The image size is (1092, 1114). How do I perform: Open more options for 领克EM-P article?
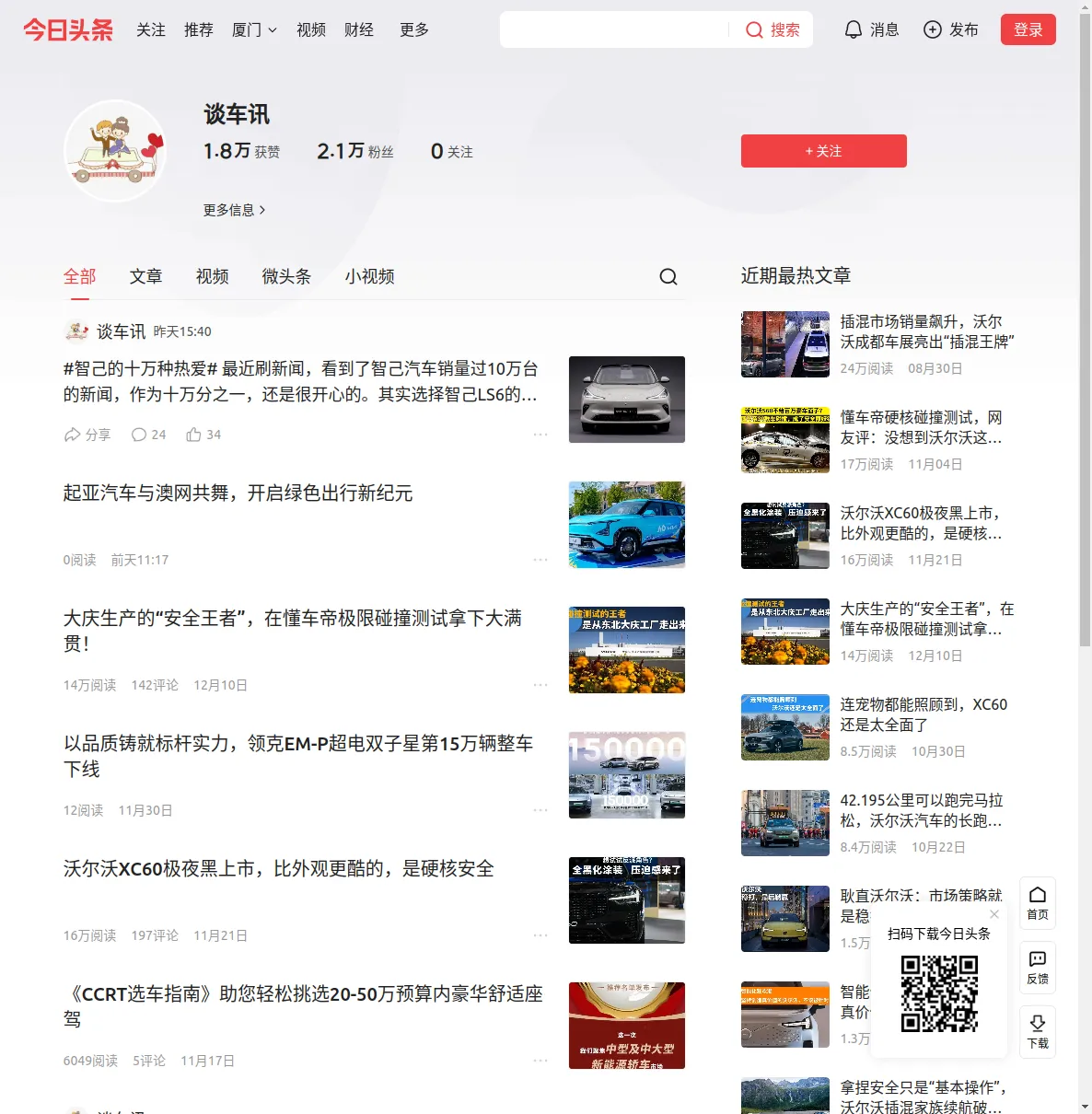[x=540, y=810]
